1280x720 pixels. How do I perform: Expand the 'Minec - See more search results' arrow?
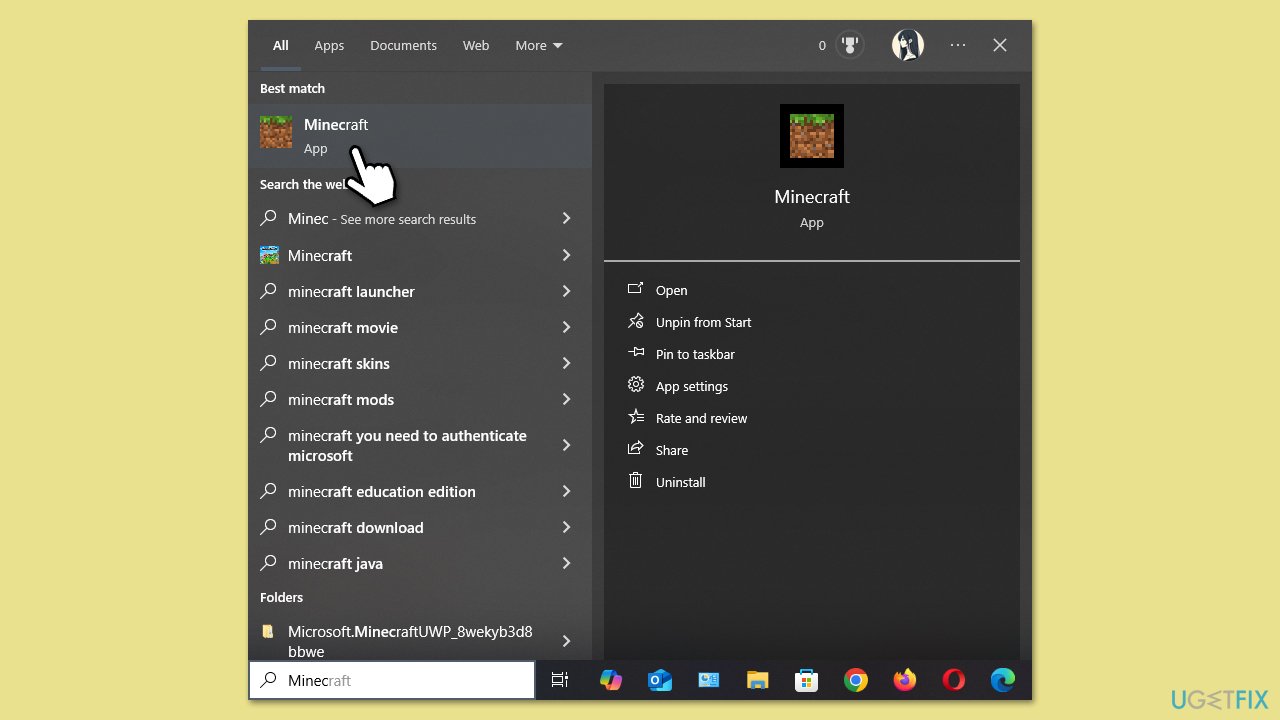tap(566, 218)
